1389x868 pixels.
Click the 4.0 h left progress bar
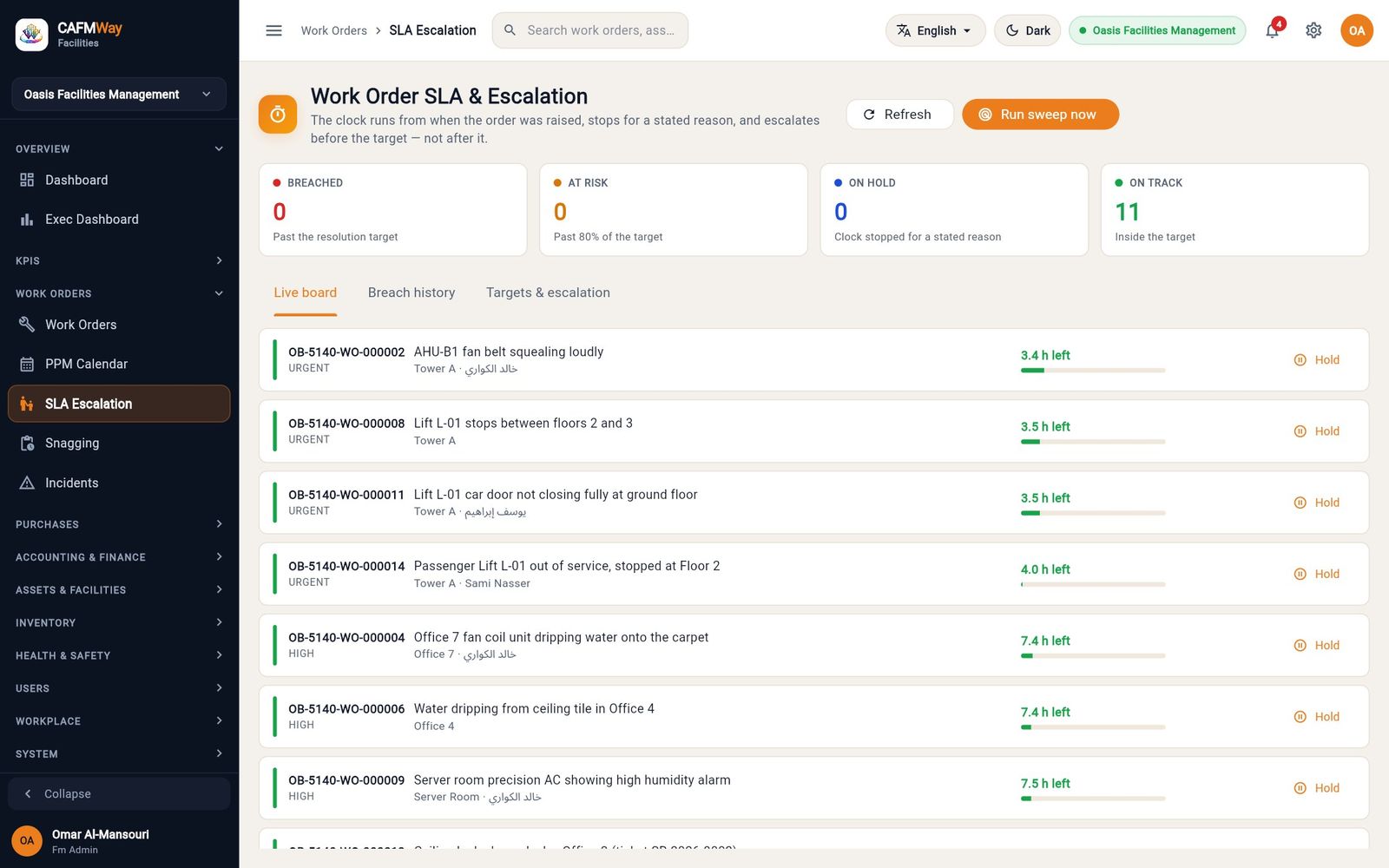tap(1093, 584)
